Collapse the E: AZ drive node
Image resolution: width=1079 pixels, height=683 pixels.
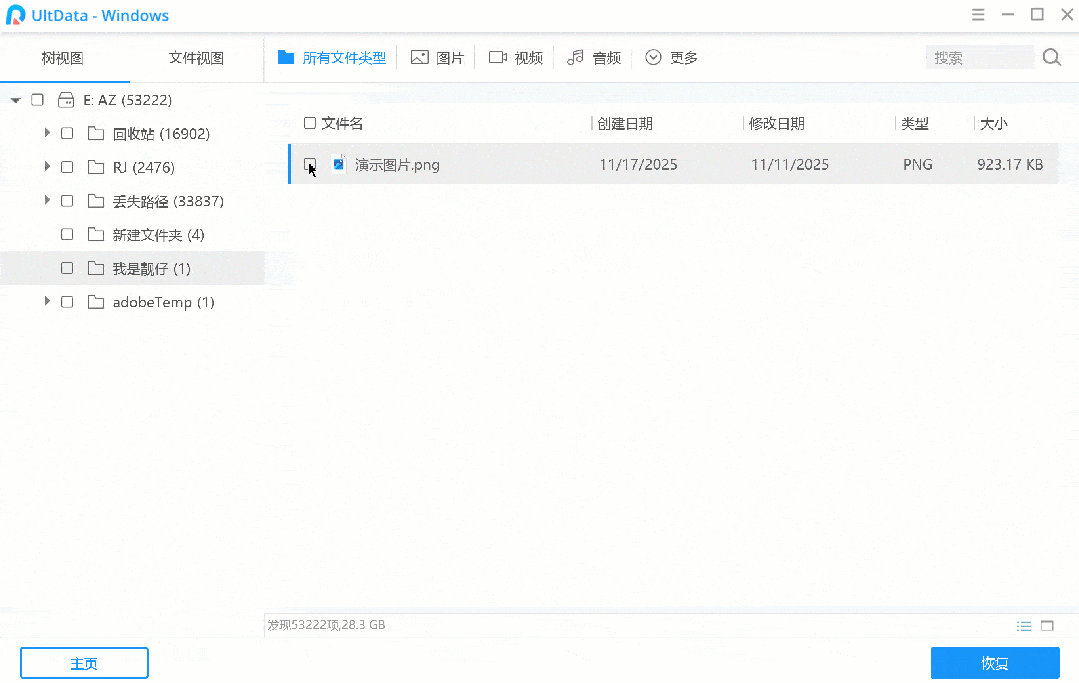[14, 99]
